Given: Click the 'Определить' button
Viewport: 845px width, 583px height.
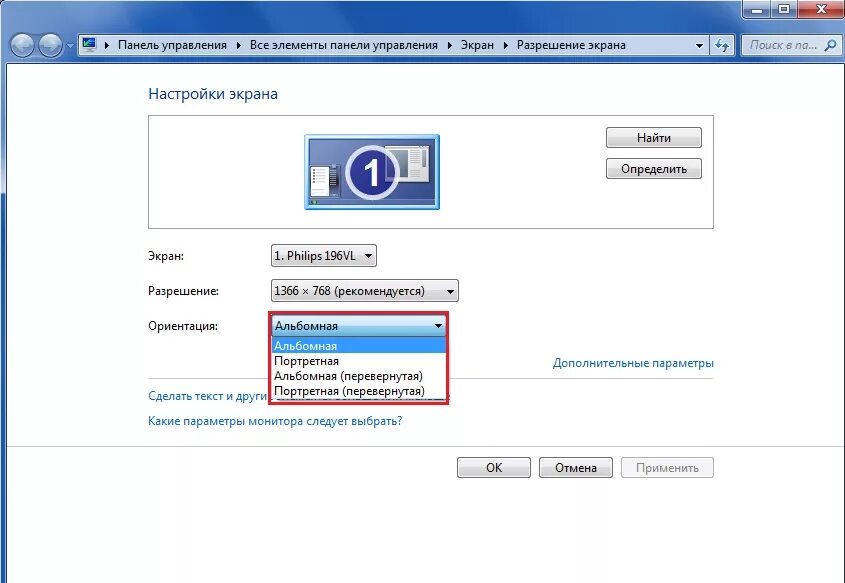Looking at the screenshot, I should click(x=654, y=169).
